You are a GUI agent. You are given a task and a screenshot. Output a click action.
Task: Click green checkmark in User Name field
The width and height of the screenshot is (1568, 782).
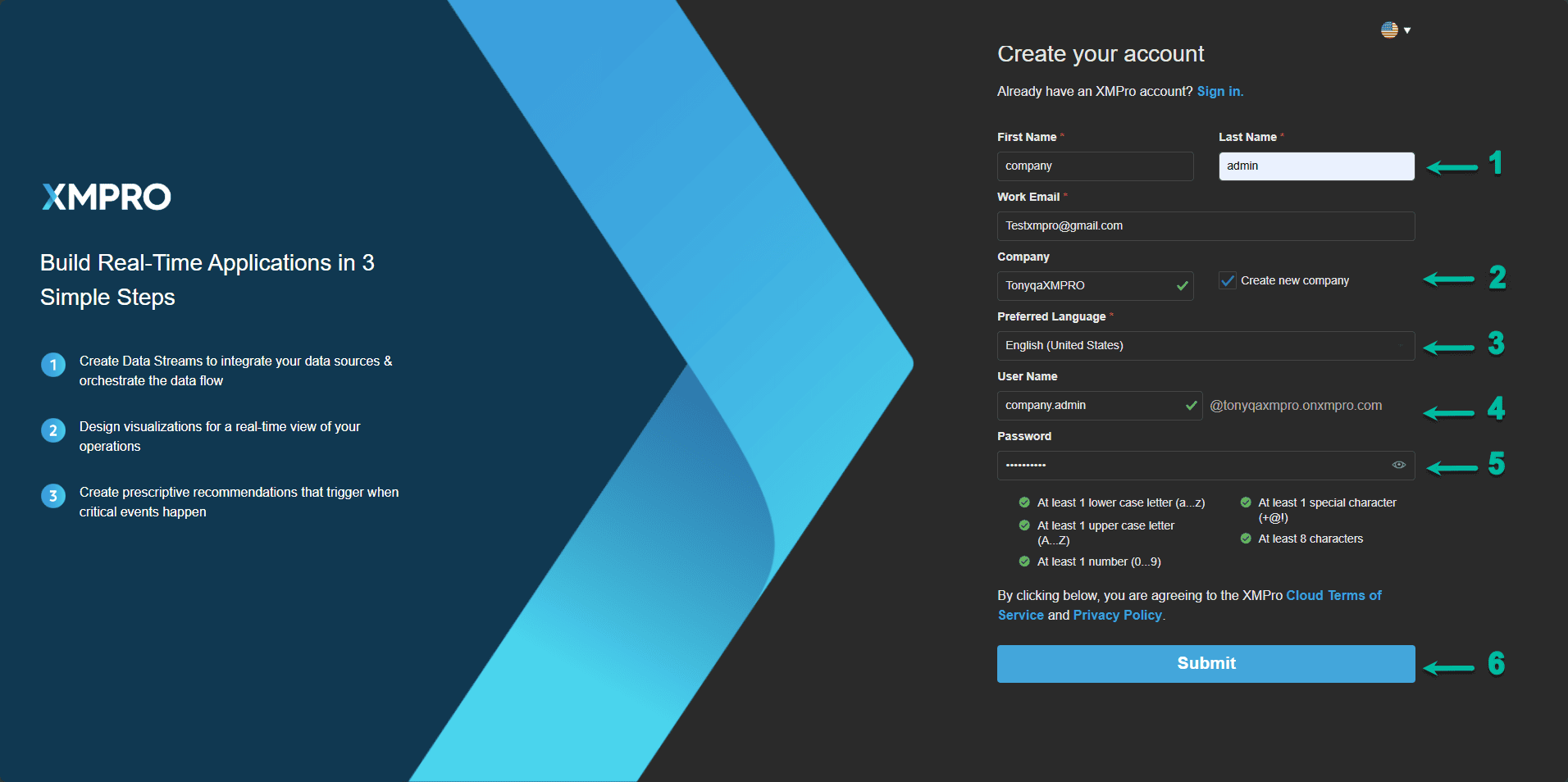coord(1191,406)
